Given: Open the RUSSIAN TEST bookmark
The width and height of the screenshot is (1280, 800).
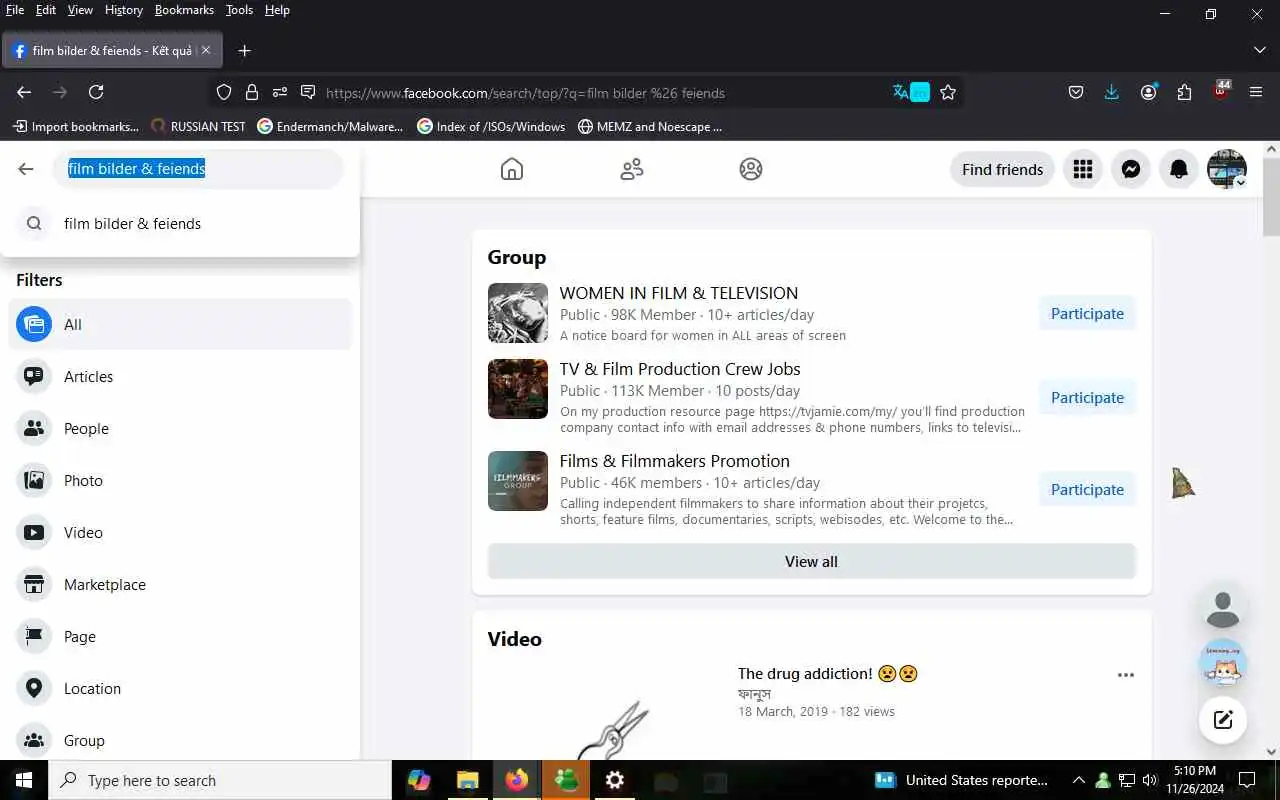Looking at the screenshot, I should (x=198, y=126).
